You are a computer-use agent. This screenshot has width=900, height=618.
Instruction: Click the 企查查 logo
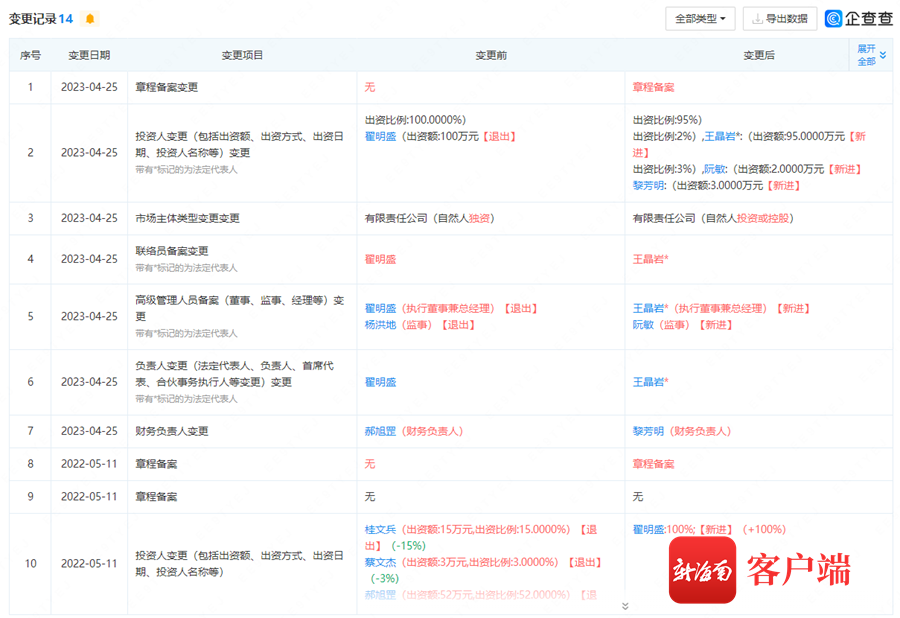coord(859,18)
